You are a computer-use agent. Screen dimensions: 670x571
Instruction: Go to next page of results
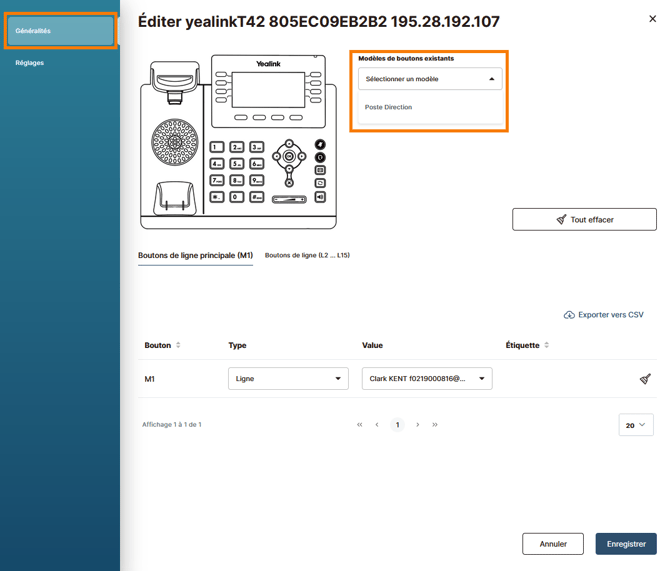pos(417,424)
